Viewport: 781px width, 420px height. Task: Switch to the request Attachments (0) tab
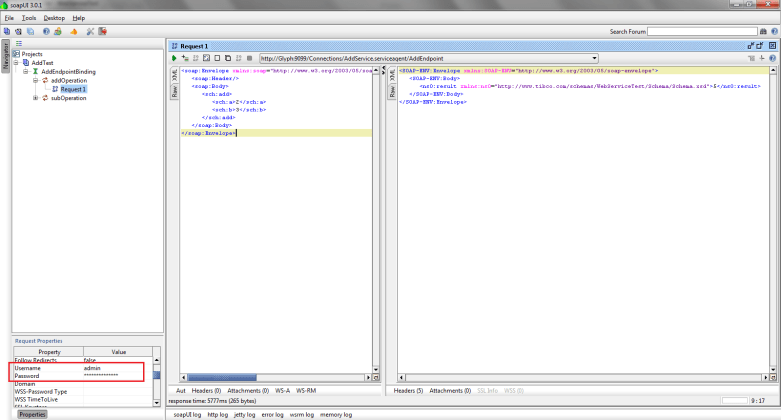click(x=248, y=391)
